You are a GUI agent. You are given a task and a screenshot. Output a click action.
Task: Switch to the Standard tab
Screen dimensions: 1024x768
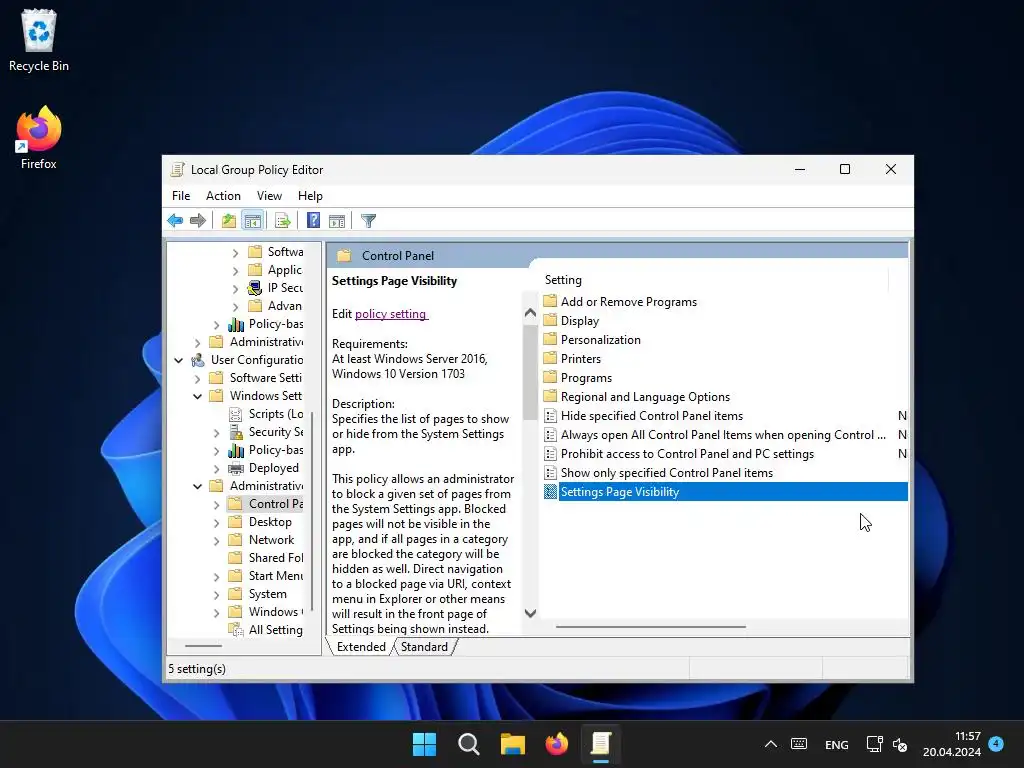424,647
